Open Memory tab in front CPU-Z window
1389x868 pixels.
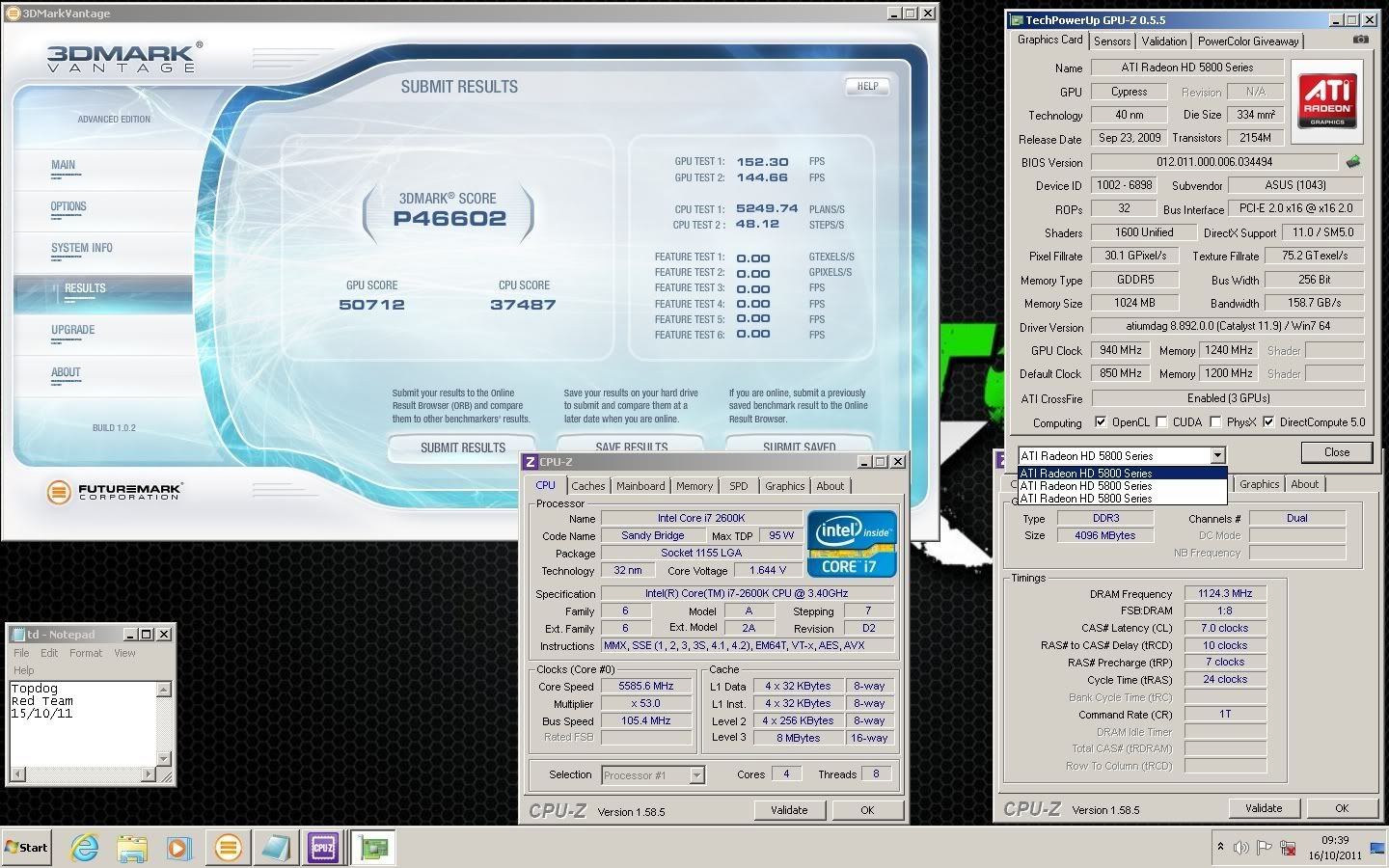point(694,486)
